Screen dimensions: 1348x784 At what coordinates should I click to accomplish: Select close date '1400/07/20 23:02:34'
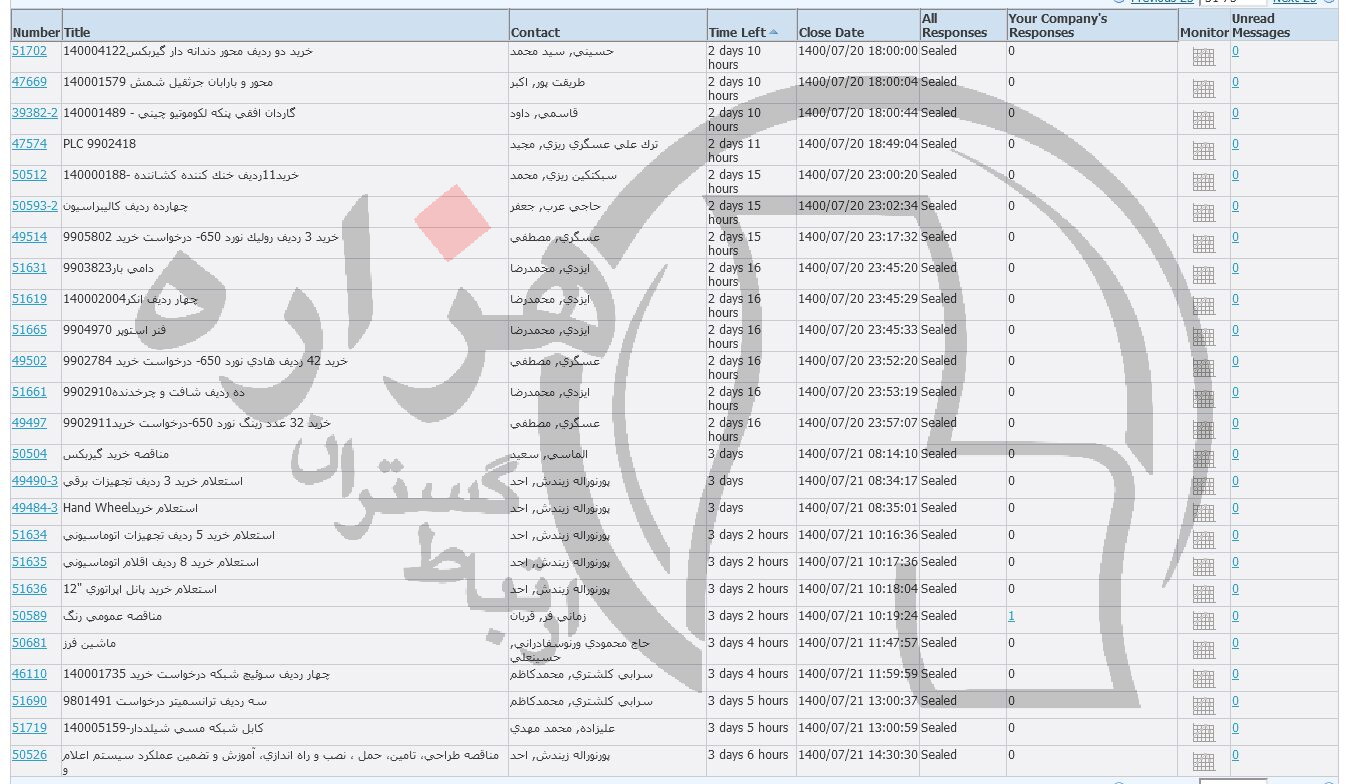(858, 206)
